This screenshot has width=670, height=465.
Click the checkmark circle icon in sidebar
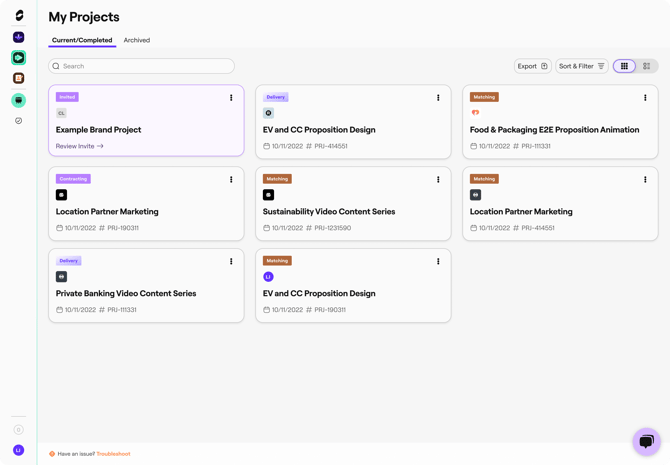18,121
